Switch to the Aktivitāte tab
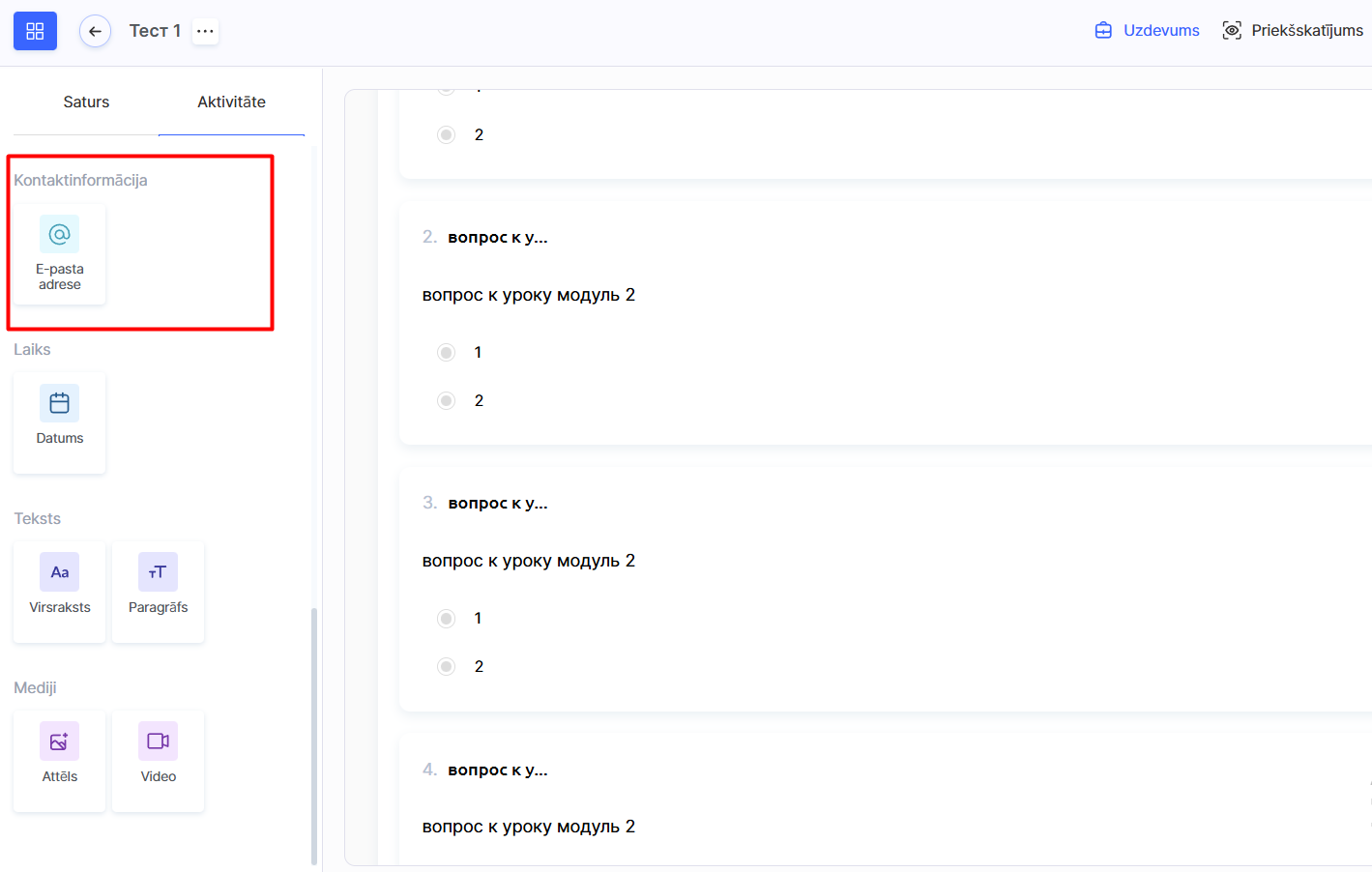Screen dimensions: 1372x872 coord(231,102)
